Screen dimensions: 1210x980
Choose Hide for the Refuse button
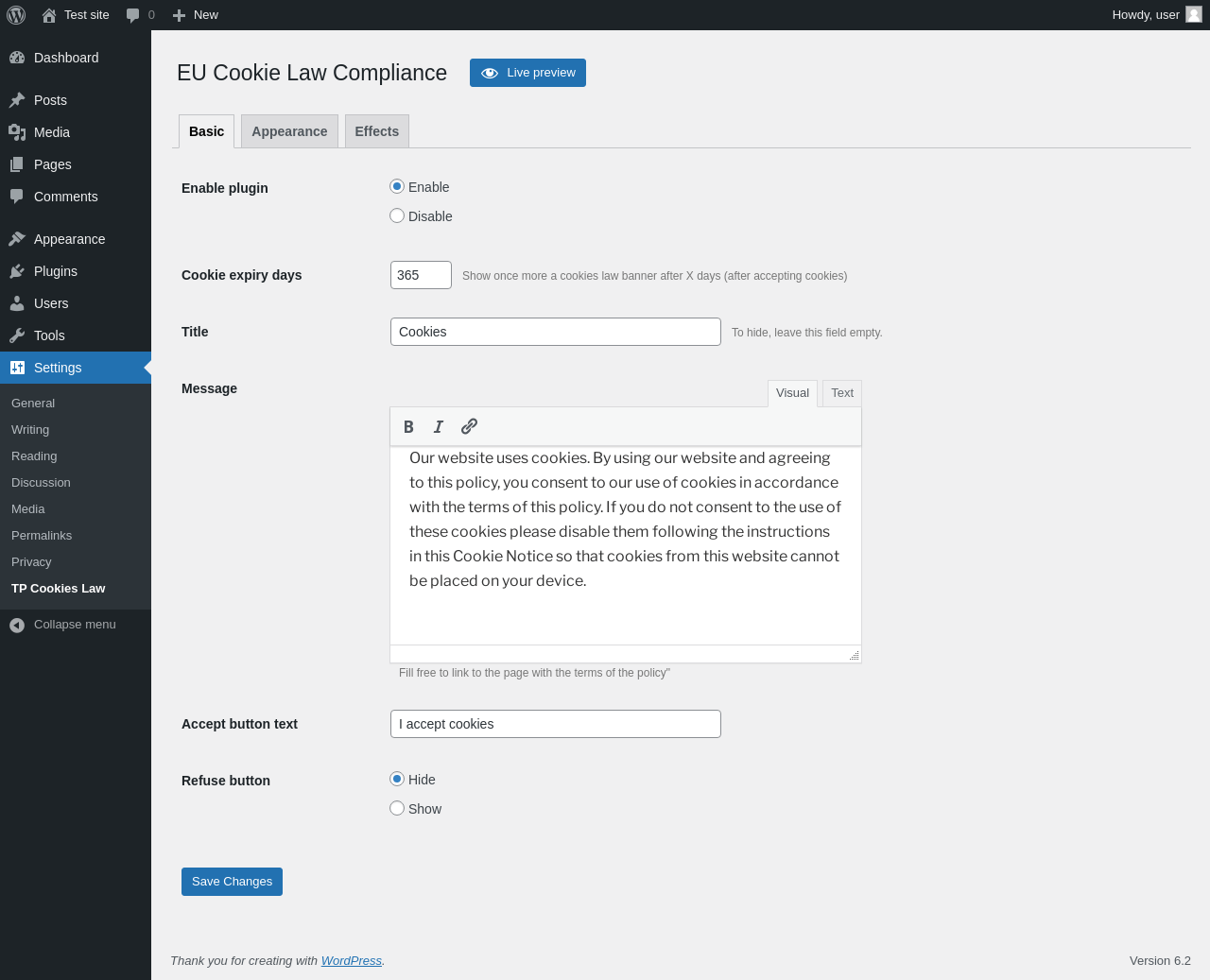(397, 779)
